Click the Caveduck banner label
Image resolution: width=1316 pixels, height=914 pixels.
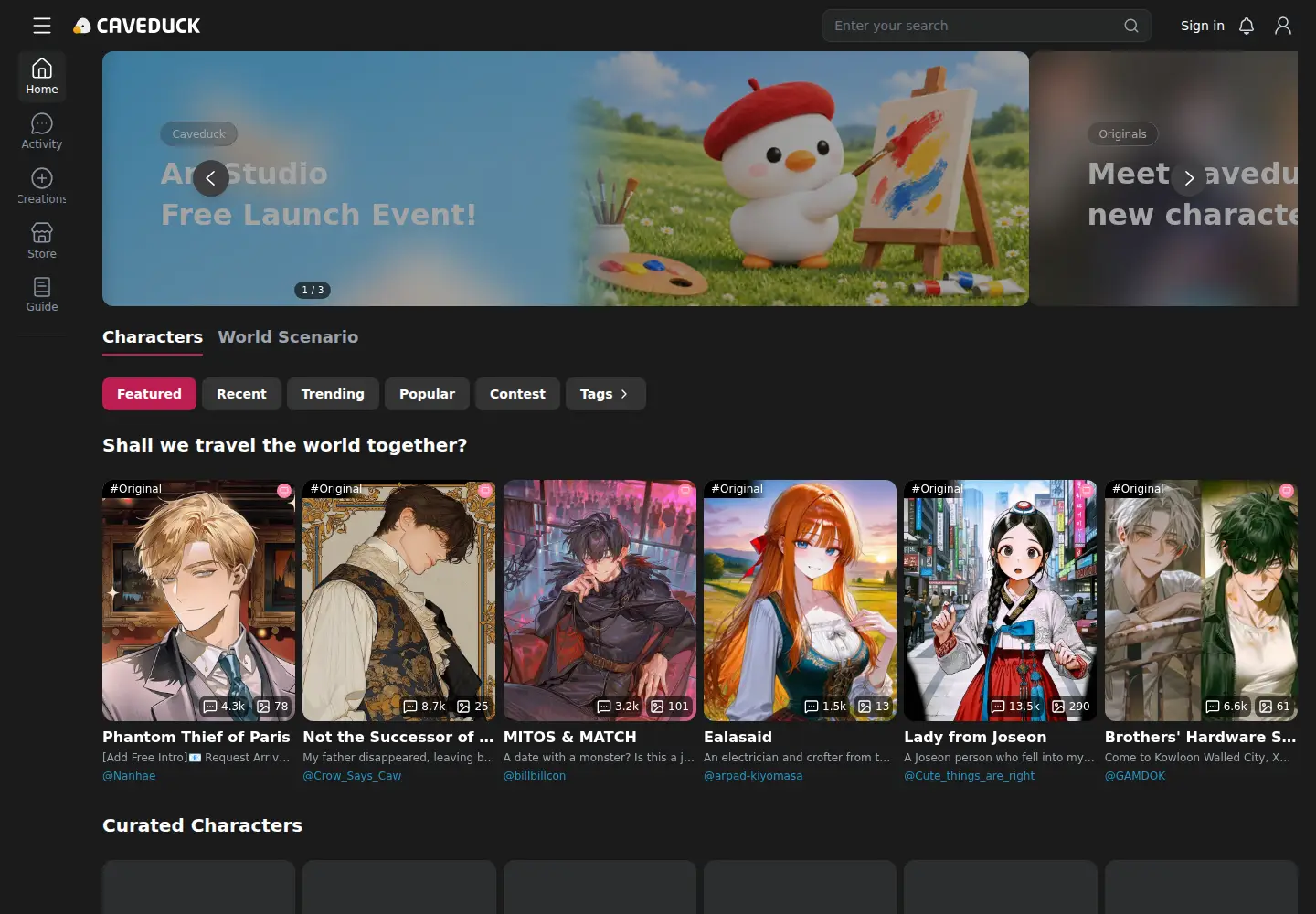coord(198,134)
